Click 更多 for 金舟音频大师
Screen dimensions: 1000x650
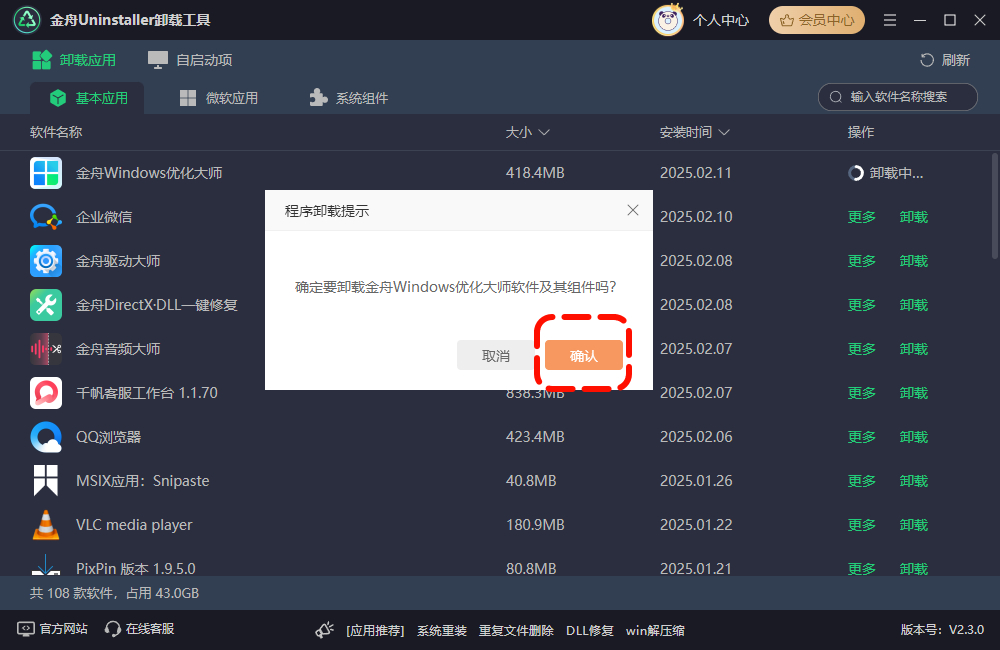pos(862,349)
